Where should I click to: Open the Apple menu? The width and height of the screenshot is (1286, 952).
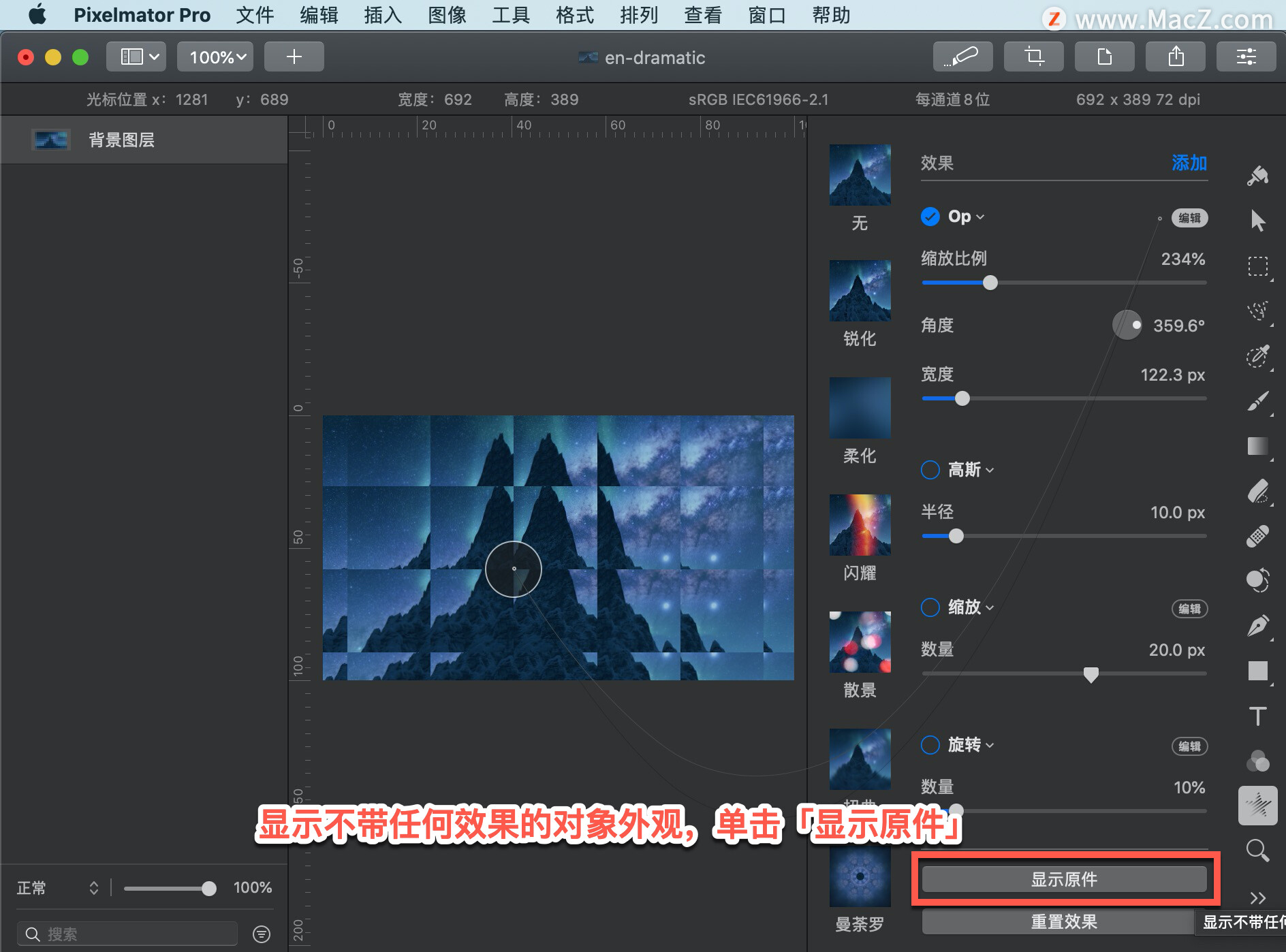(x=37, y=15)
